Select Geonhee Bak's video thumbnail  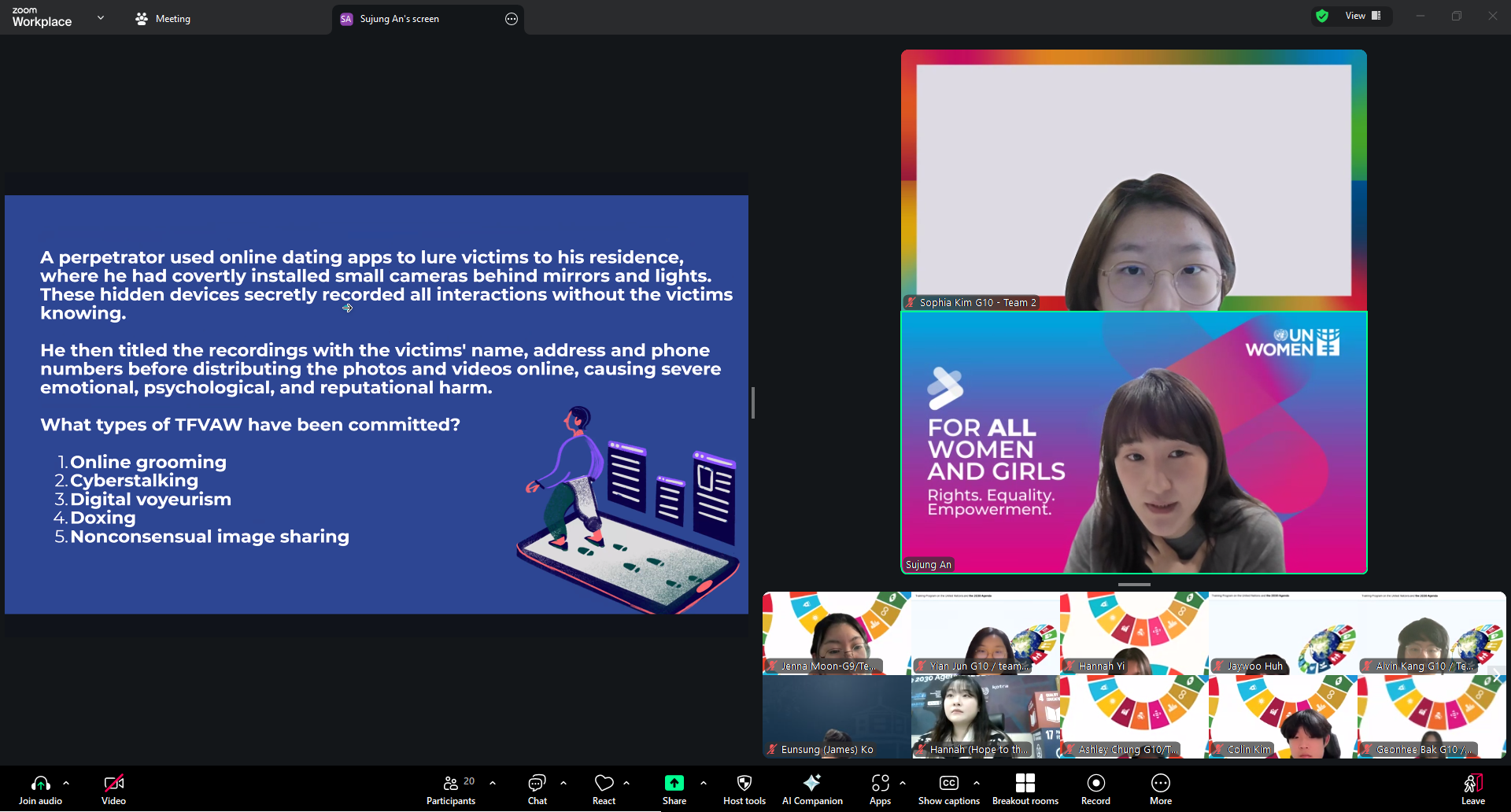click(x=1432, y=717)
